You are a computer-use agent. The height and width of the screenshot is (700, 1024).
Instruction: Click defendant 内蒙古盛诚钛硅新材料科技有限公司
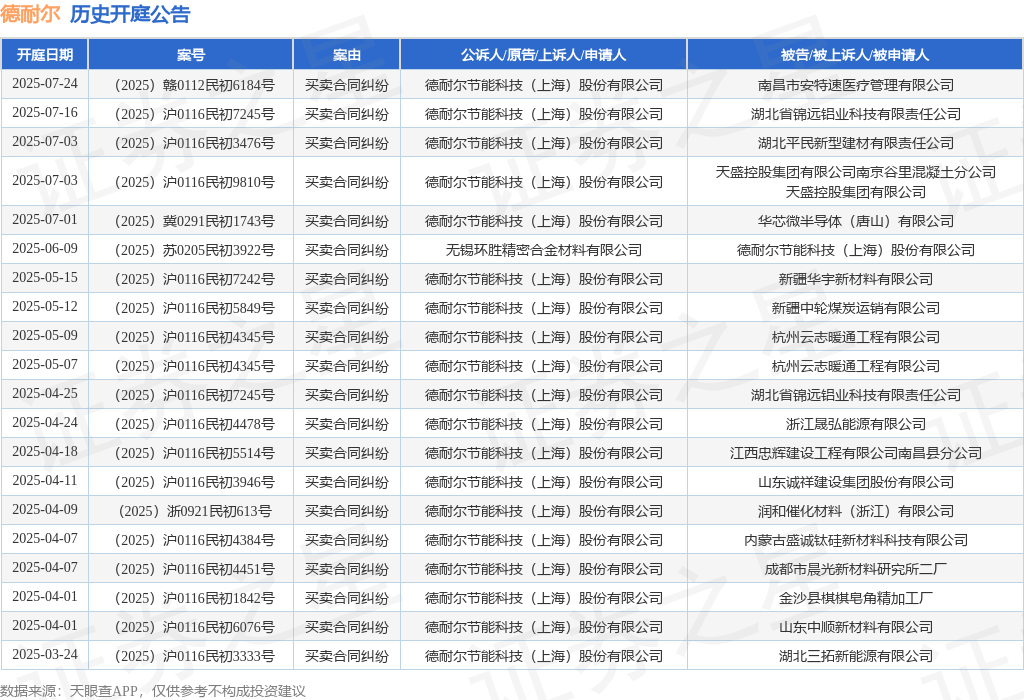(x=856, y=540)
